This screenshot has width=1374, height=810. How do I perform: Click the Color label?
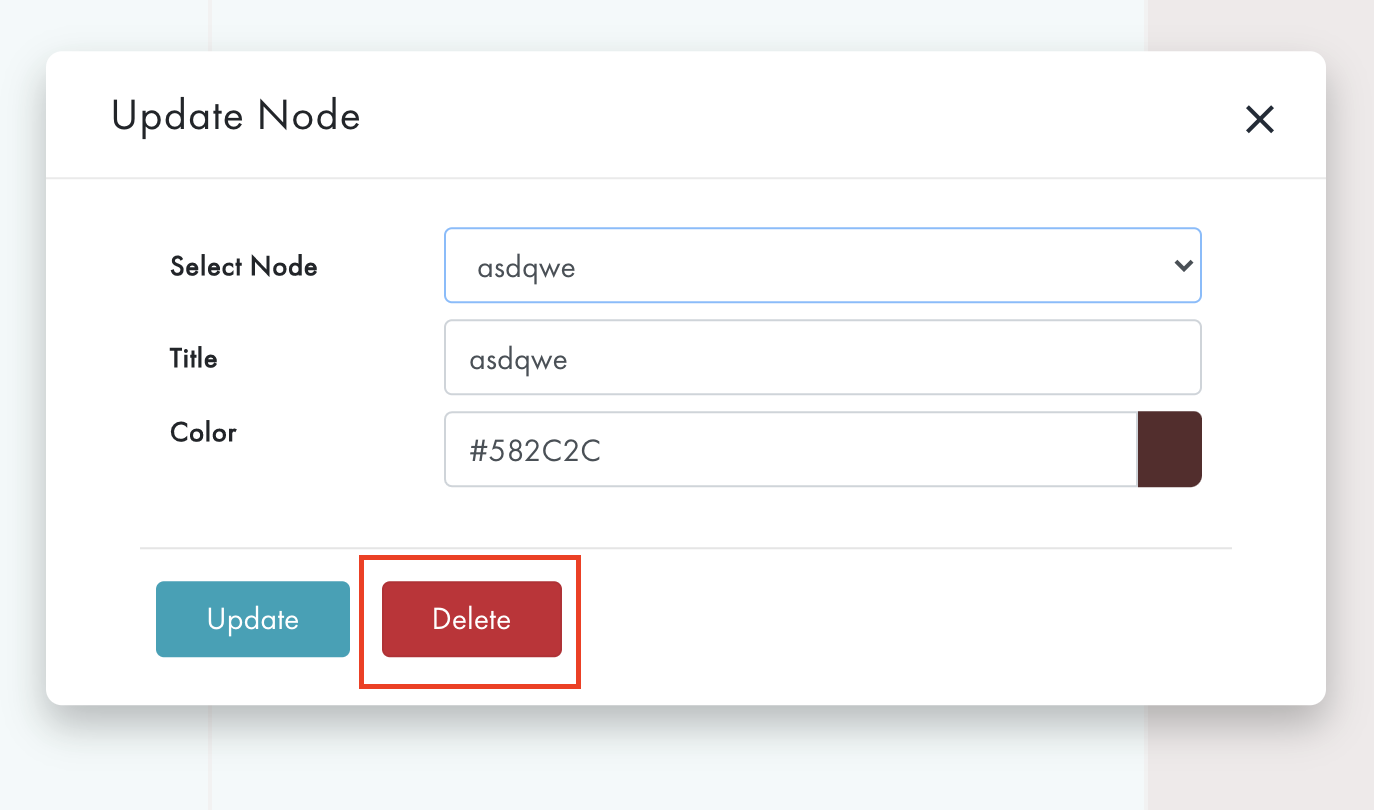point(203,432)
